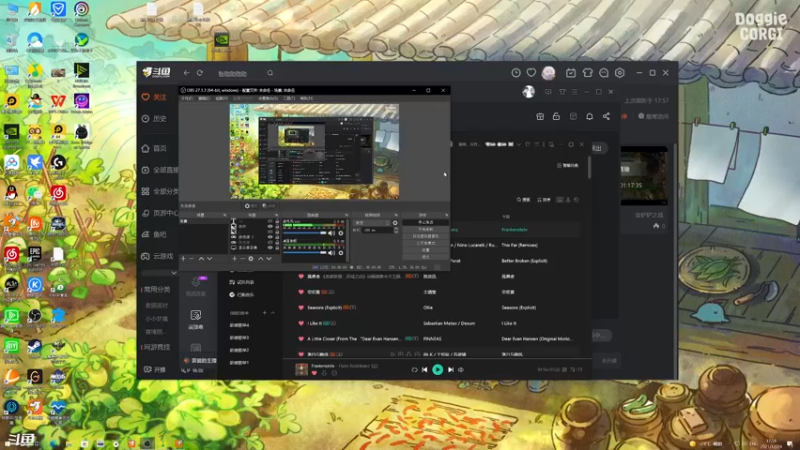
Task: Open music player window dropdown chevron
Action: tap(519, 144)
